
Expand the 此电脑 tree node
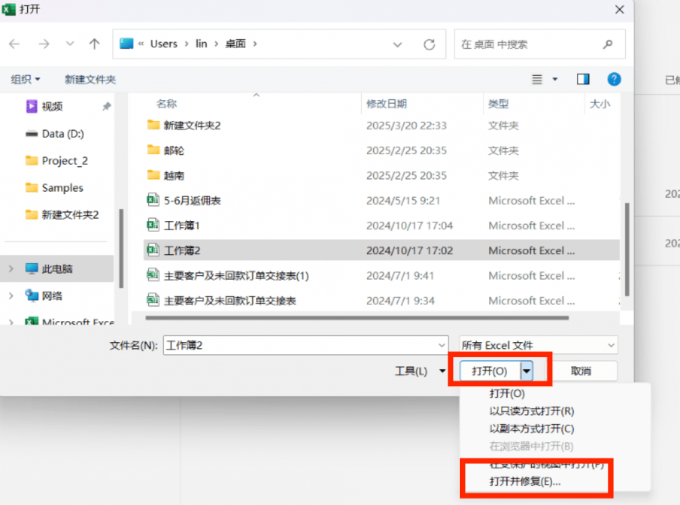(11, 269)
